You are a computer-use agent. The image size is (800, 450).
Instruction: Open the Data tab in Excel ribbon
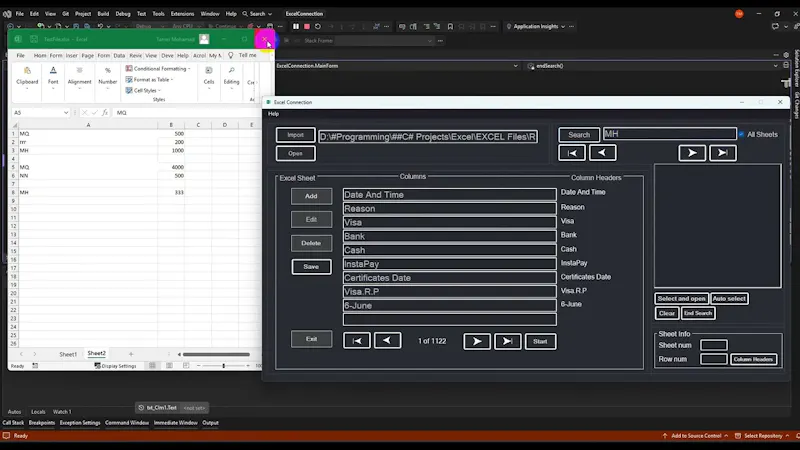coord(119,55)
